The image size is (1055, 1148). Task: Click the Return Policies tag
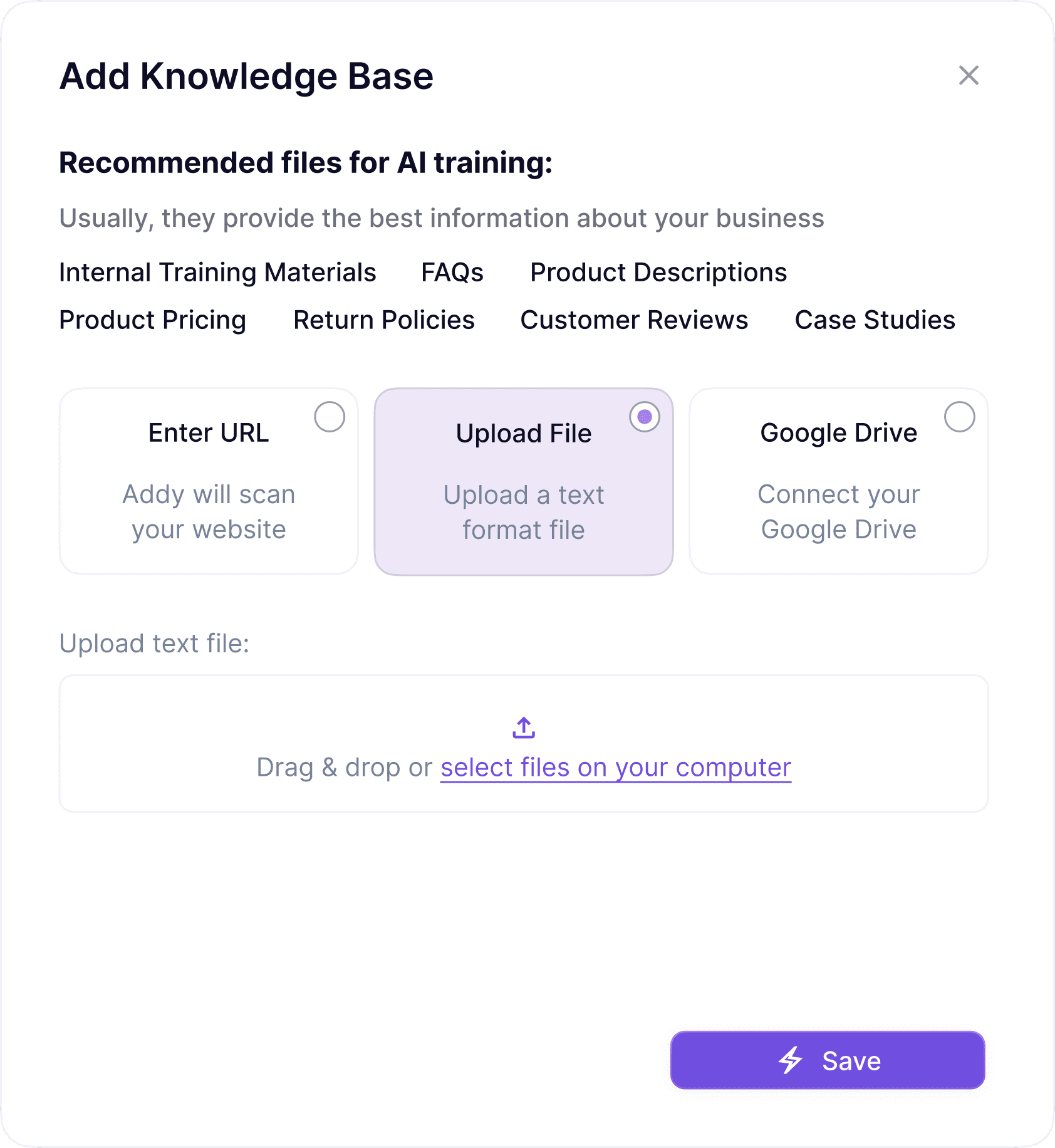(383, 320)
